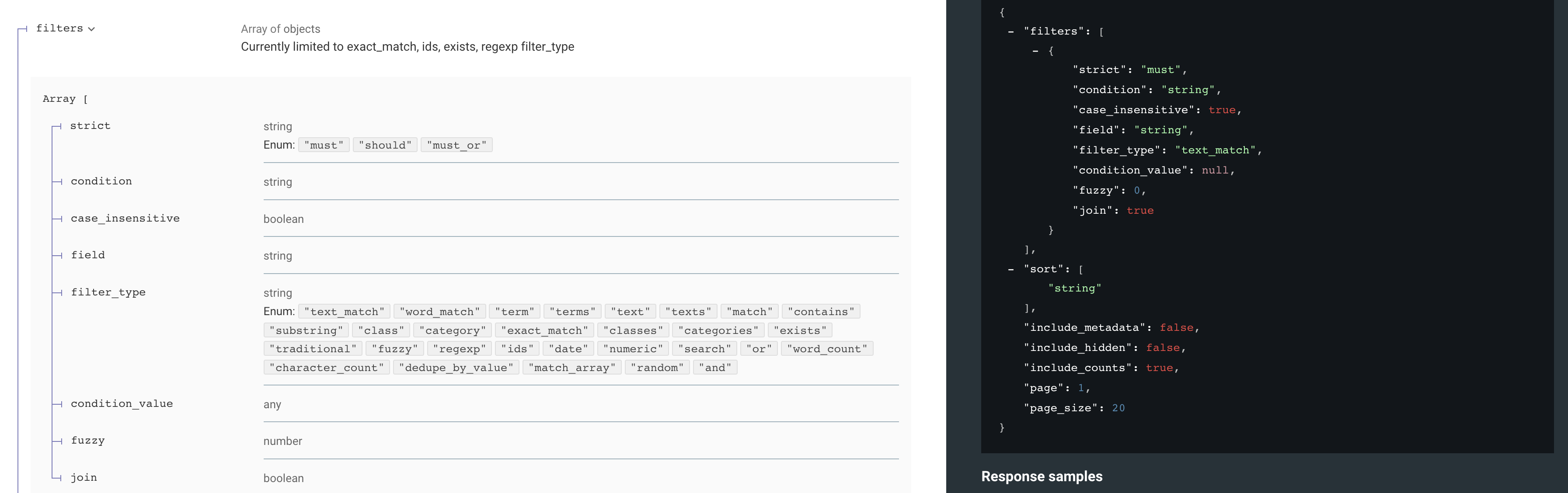Image resolution: width=1568 pixels, height=493 pixels.
Task: Click the "and" enum value
Action: click(x=715, y=368)
